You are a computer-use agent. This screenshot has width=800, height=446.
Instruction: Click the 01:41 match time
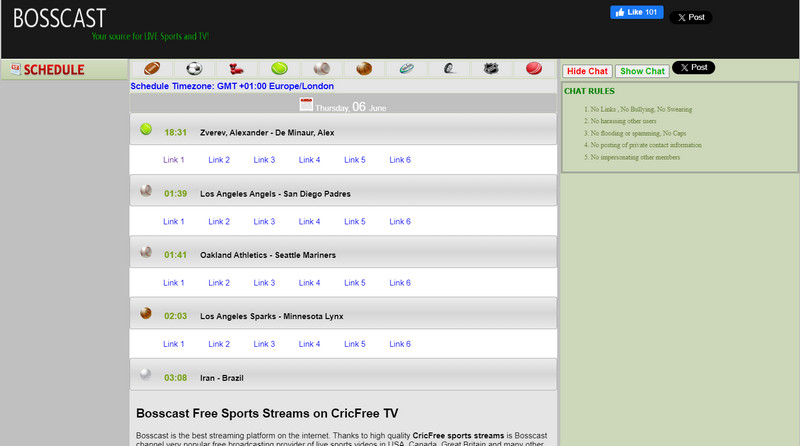pyautogui.click(x=176, y=255)
